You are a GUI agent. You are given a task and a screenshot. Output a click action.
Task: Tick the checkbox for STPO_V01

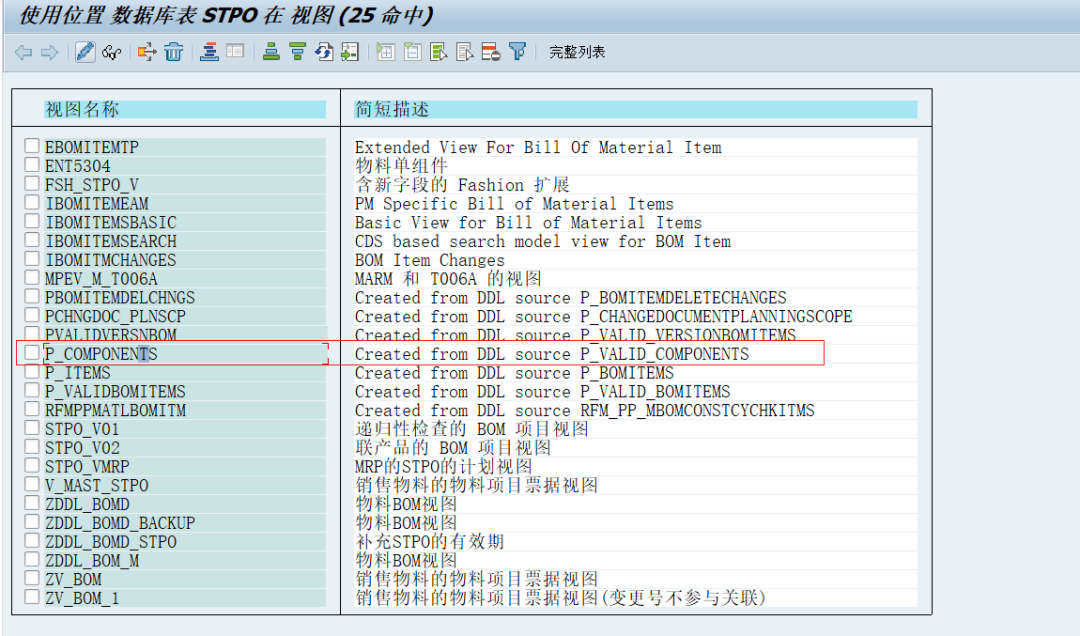click(x=32, y=427)
